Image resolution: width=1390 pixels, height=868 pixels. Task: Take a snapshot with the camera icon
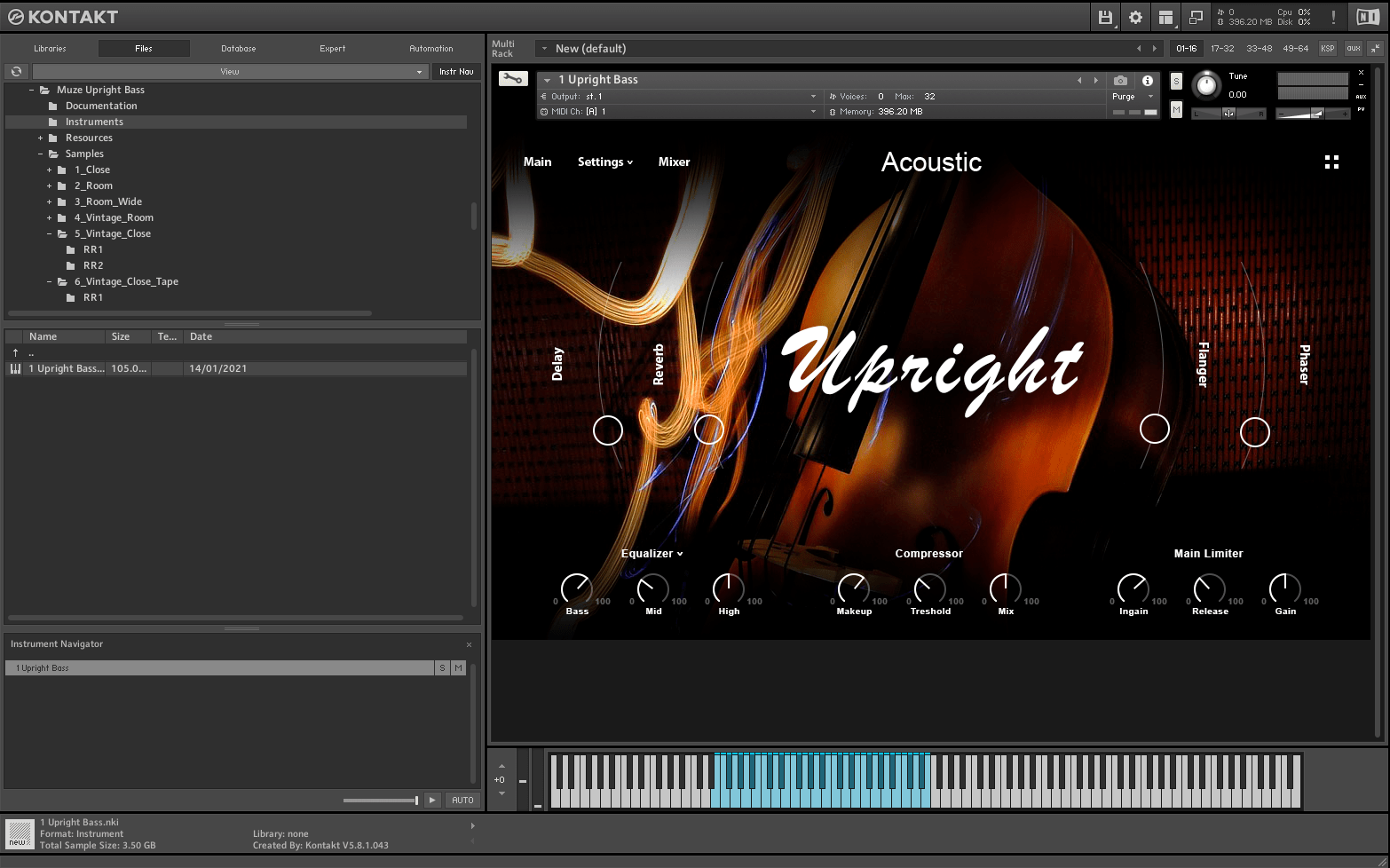click(x=1120, y=81)
